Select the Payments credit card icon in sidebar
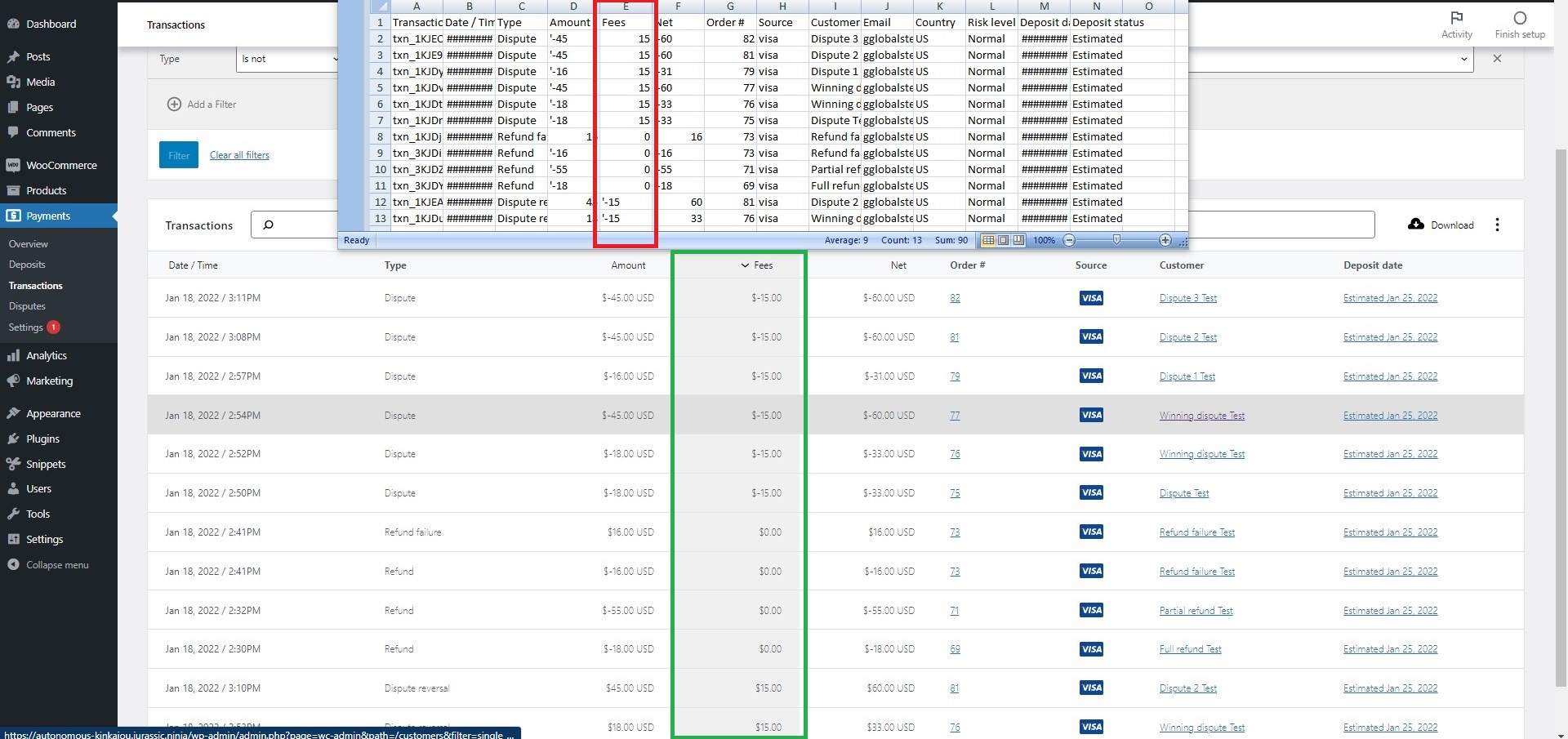1568x739 pixels. 12,216
